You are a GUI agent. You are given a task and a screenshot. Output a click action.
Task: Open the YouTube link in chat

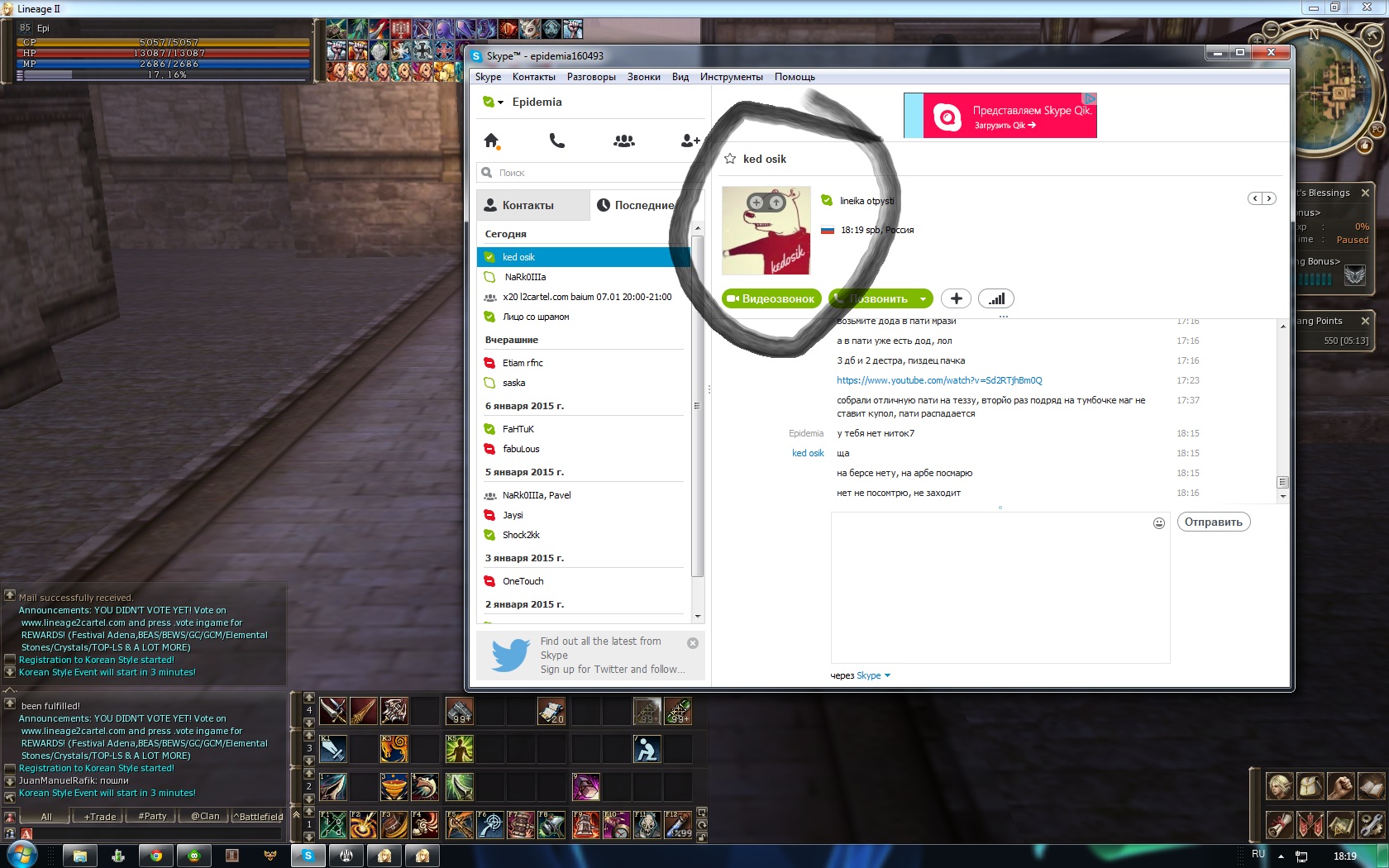pos(939,380)
